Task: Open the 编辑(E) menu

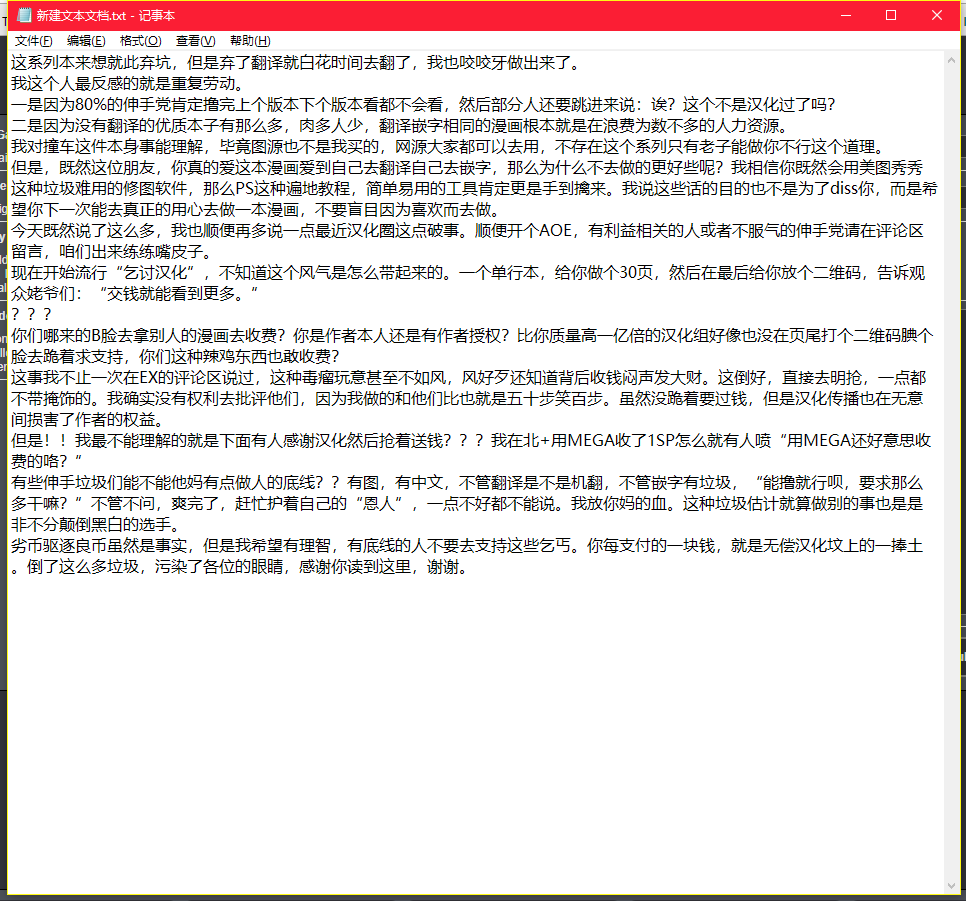Action: point(86,40)
